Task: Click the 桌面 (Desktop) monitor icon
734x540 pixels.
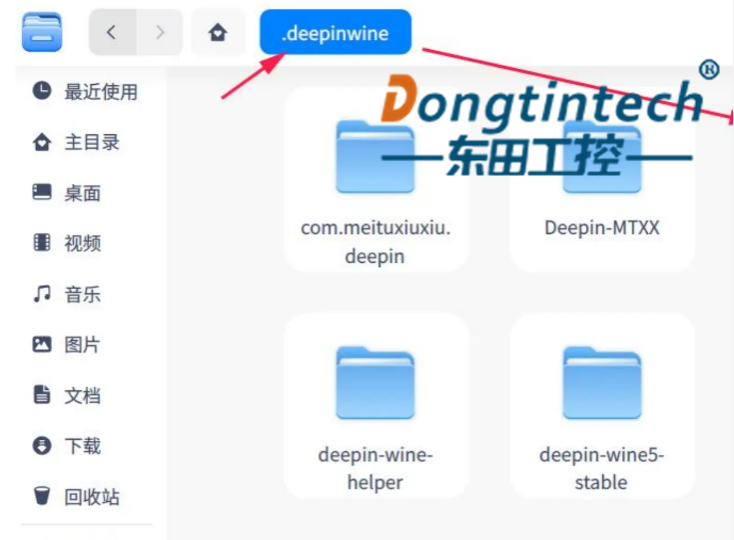Action: click(x=42, y=192)
